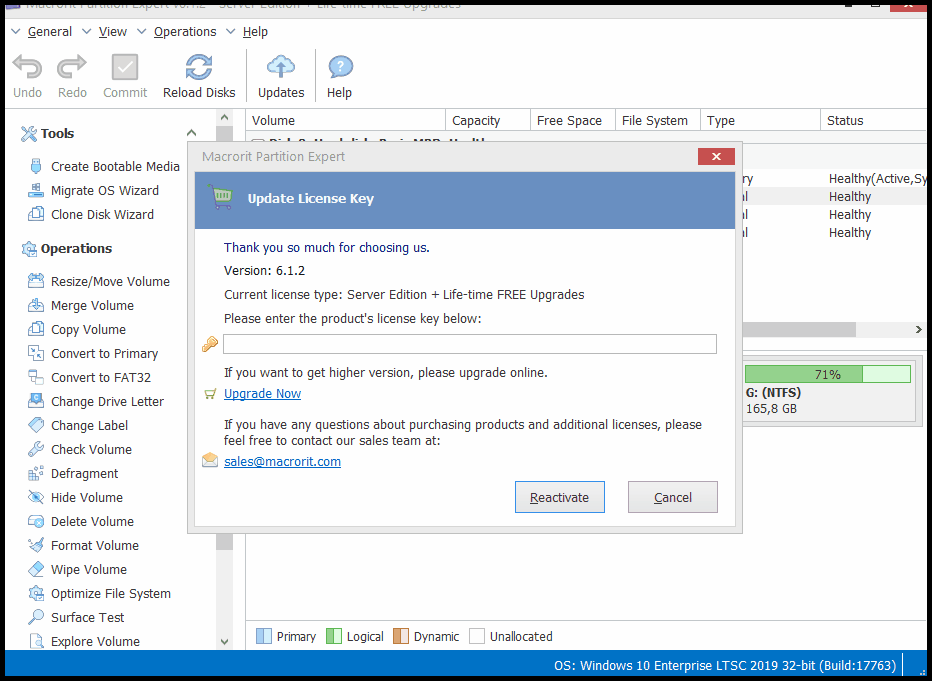Sort by the Capacity column header

(x=487, y=120)
